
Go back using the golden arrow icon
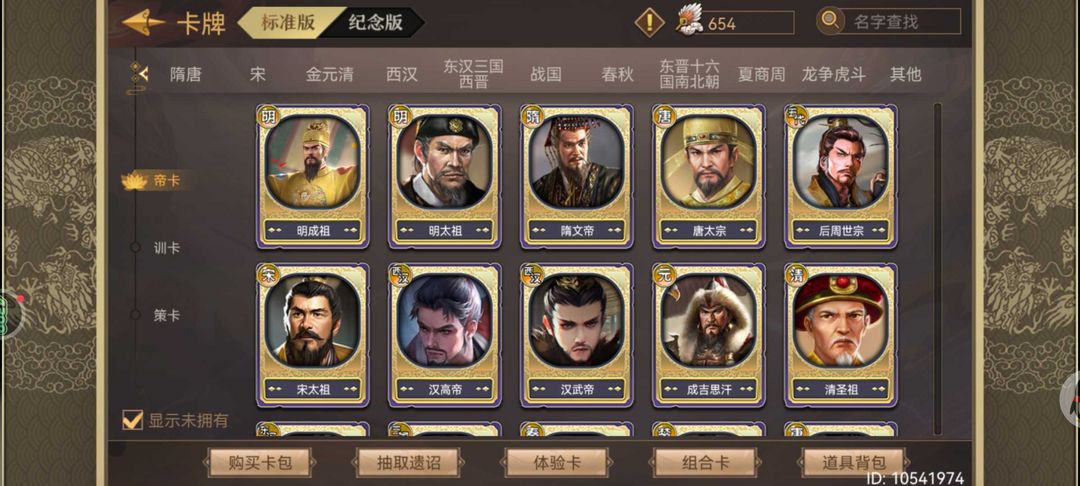143,22
